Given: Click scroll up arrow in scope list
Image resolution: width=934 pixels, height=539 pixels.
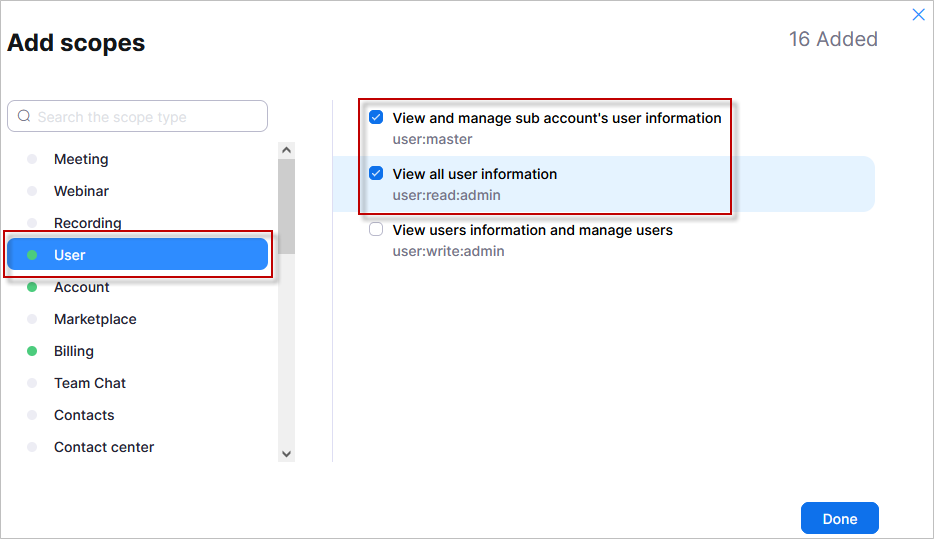Looking at the screenshot, I should tap(287, 150).
